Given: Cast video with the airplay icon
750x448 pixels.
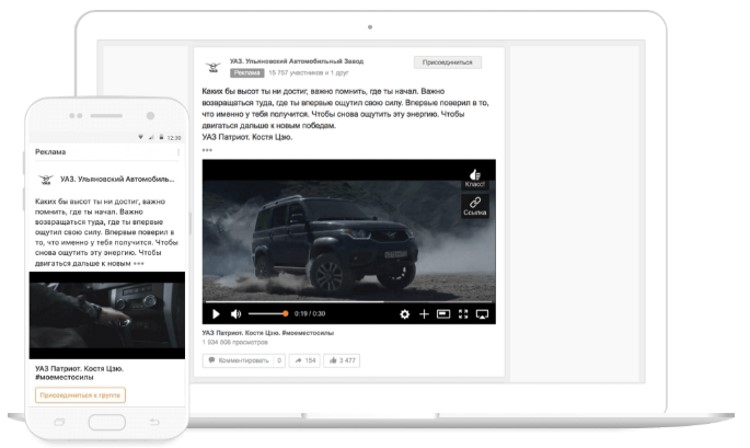Looking at the screenshot, I should pos(482,314).
